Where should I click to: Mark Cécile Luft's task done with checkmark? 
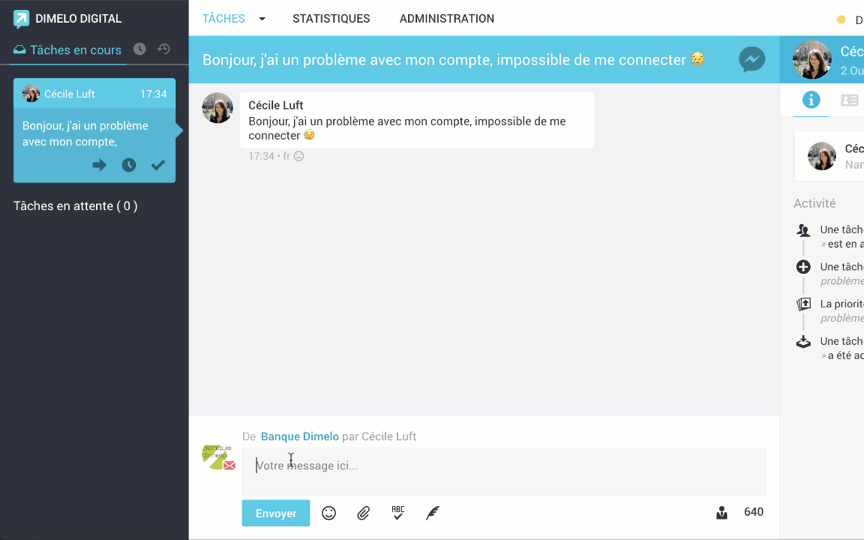(158, 165)
